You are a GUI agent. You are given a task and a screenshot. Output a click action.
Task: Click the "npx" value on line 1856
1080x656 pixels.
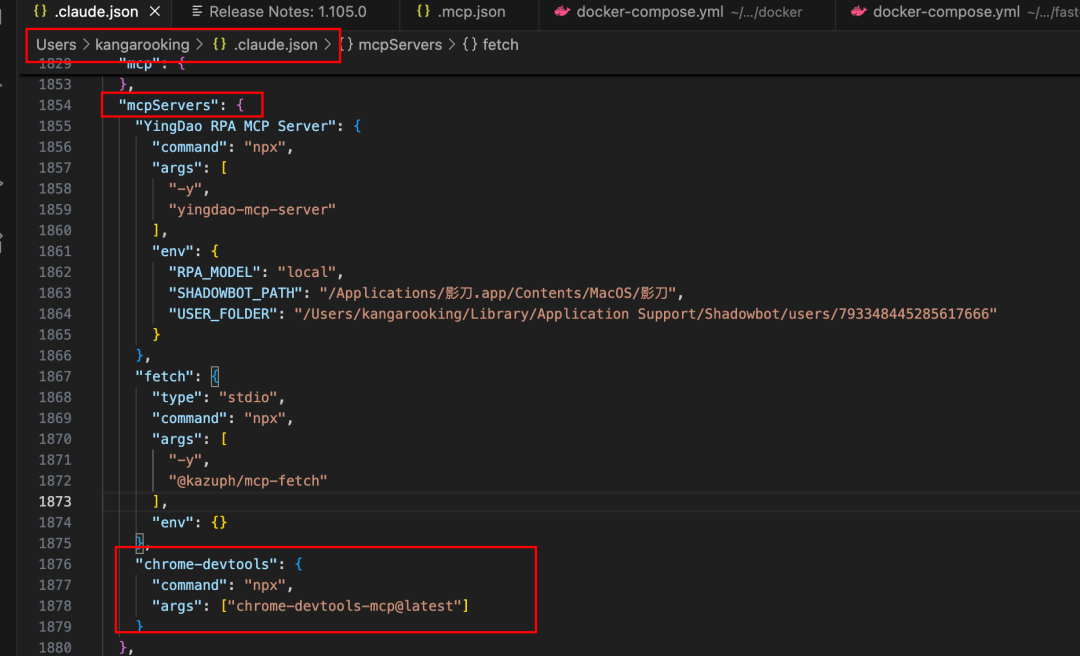point(265,147)
